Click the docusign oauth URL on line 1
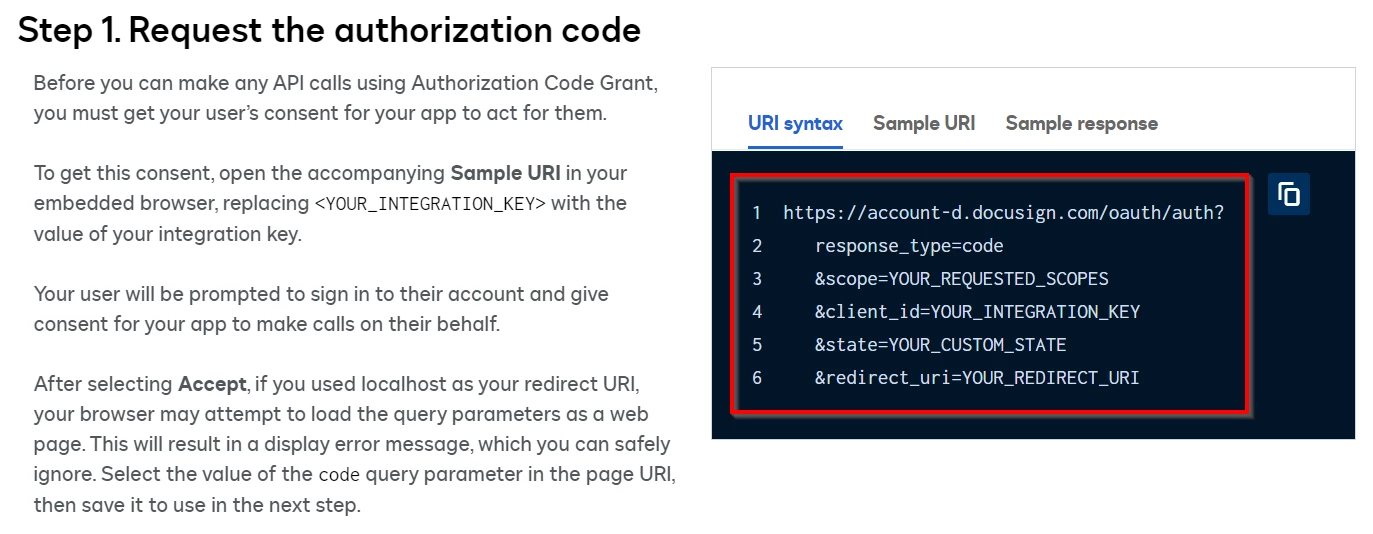This screenshot has width=1373, height=534. click(x=1003, y=213)
